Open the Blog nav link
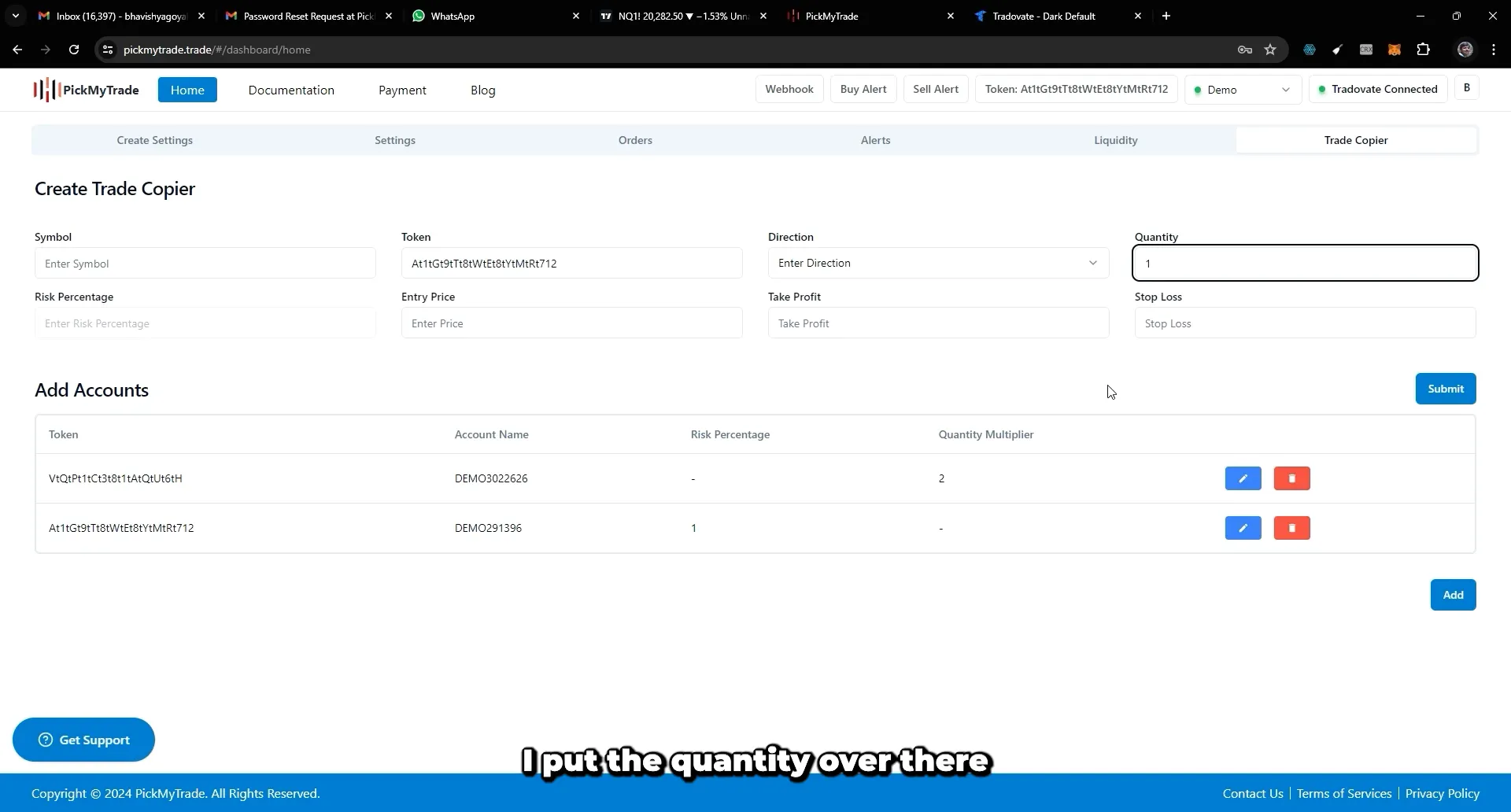Image resolution: width=1511 pixels, height=812 pixels. coord(482,90)
